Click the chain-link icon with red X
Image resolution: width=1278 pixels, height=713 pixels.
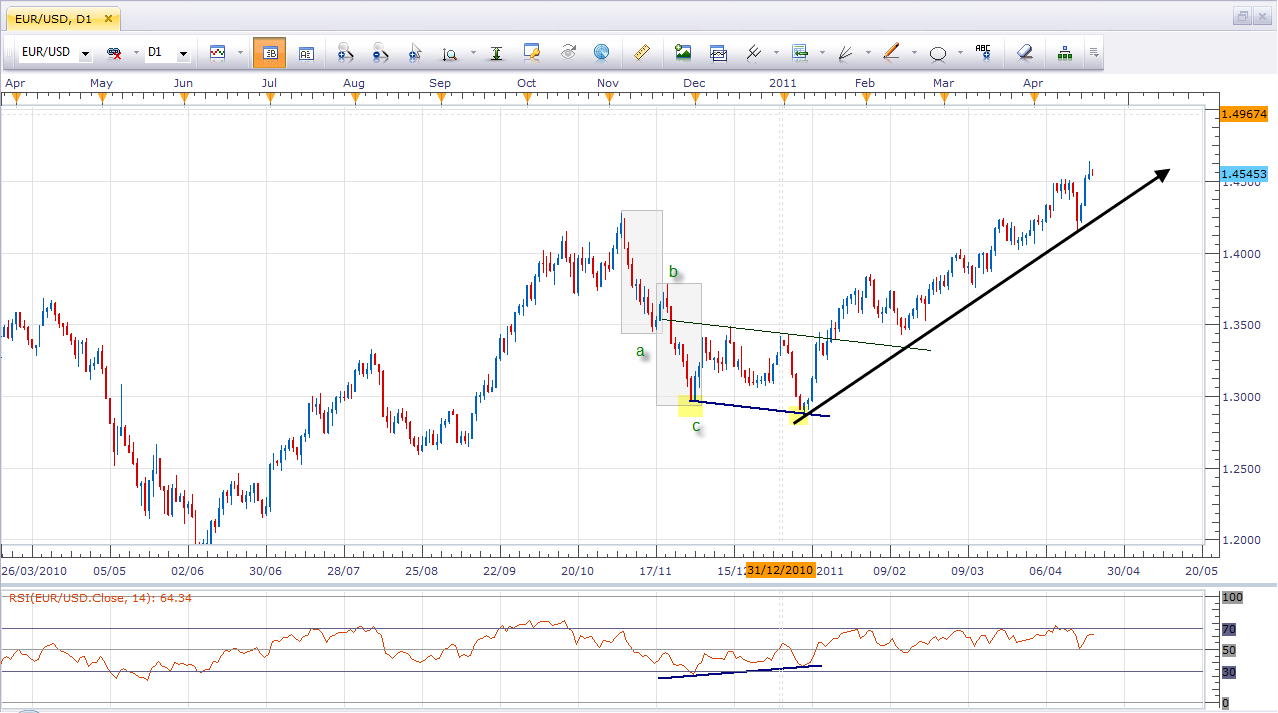(x=114, y=53)
